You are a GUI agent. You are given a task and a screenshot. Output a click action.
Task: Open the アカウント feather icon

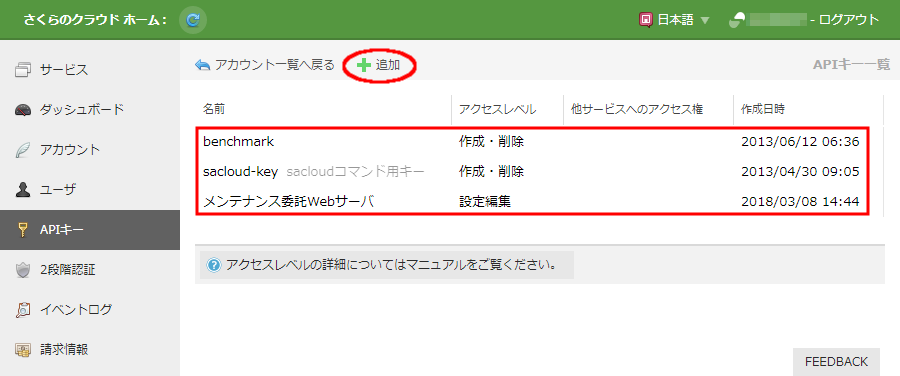click(x=22, y=150)
